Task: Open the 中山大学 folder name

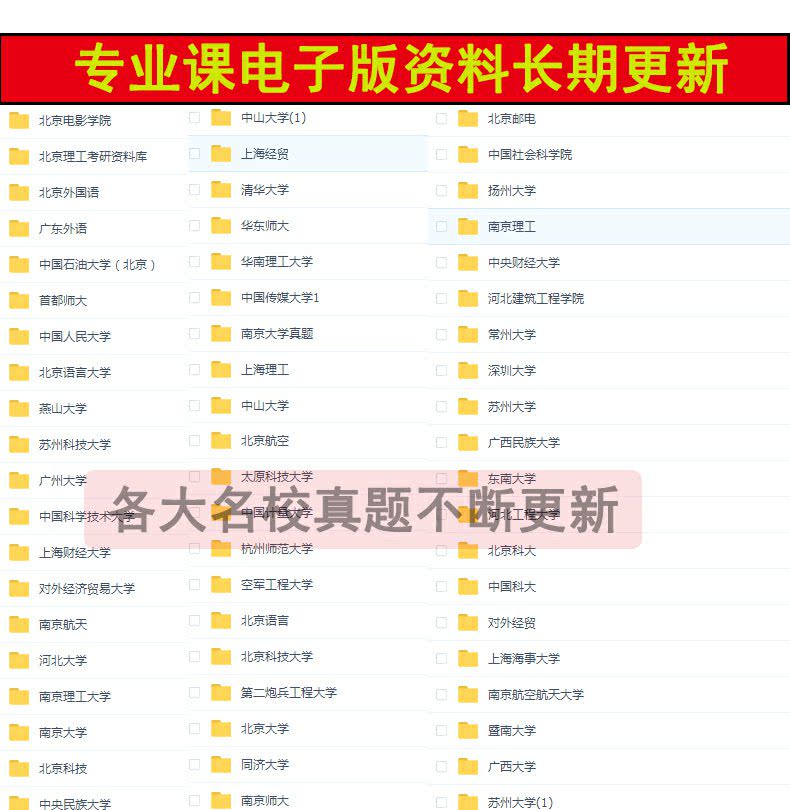Action: click(265, 406)
